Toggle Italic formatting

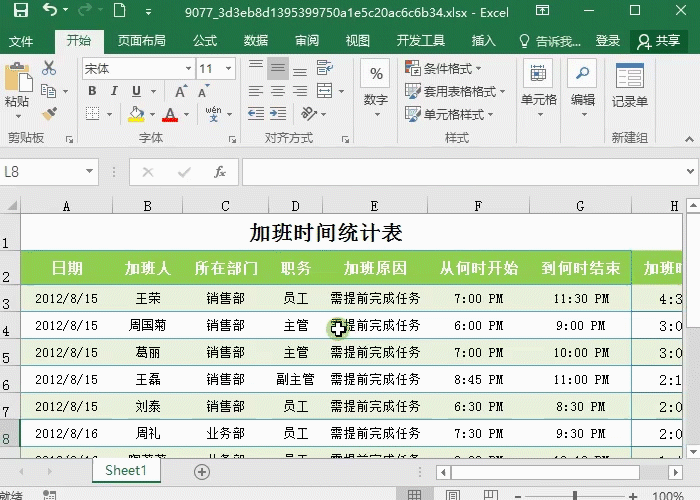tap(114, 91)
